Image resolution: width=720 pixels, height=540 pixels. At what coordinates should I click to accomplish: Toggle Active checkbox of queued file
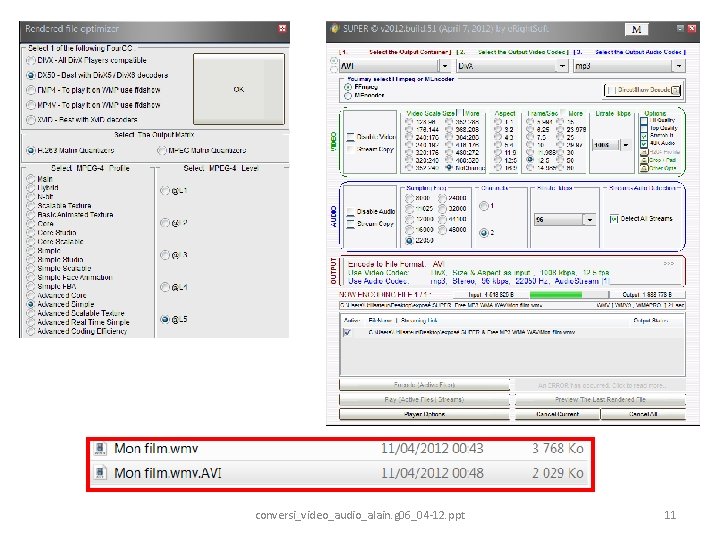click(x=347, y=332)
